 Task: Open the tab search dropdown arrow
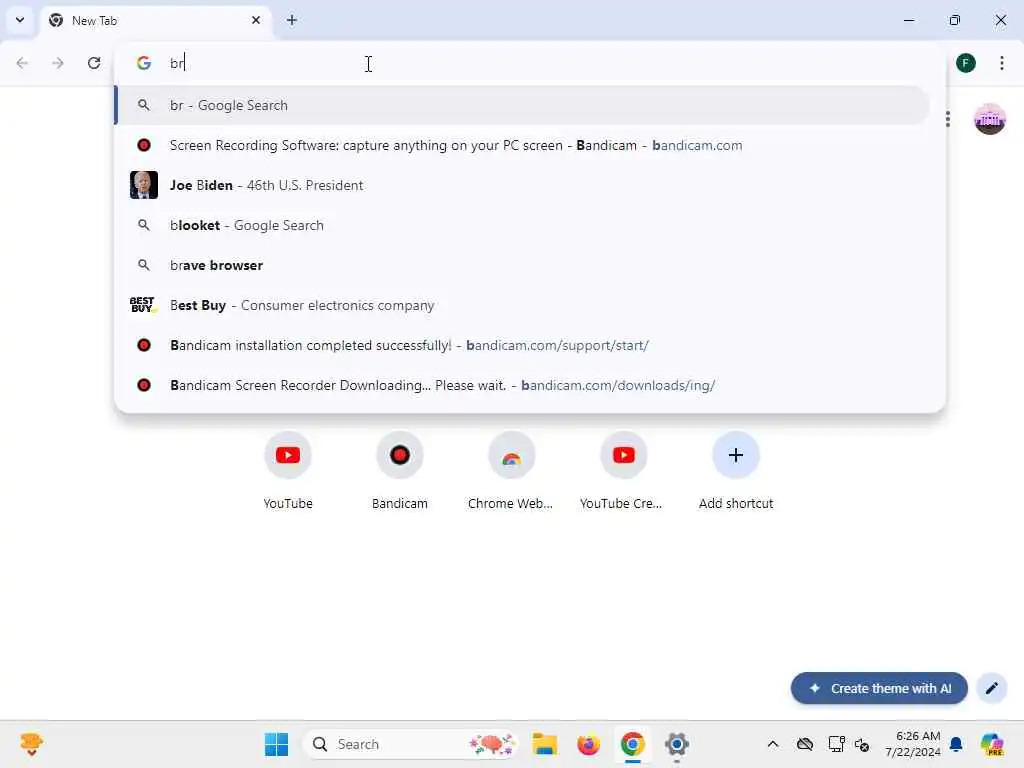(20, 20)
